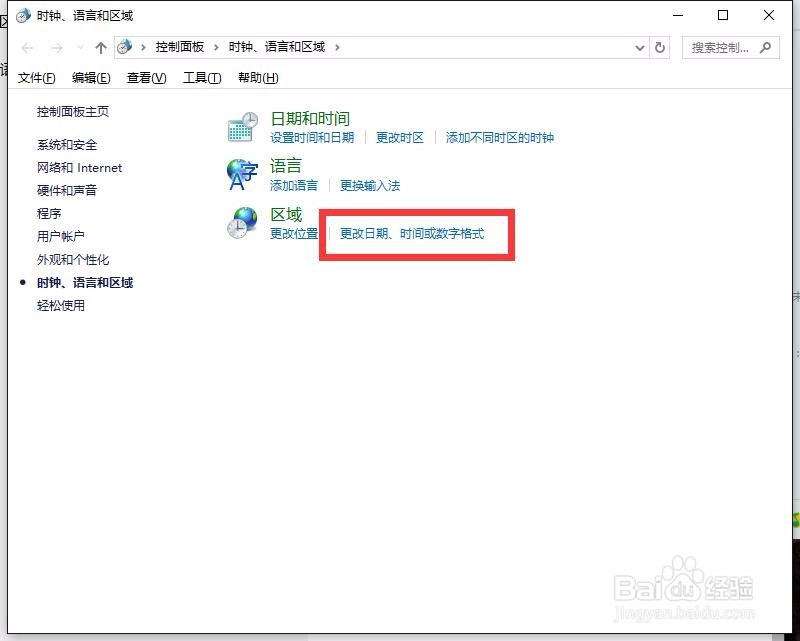The image size is (800, 641).
Task: Open the 编辑(E) menu
Action: [x=91, y=78]
